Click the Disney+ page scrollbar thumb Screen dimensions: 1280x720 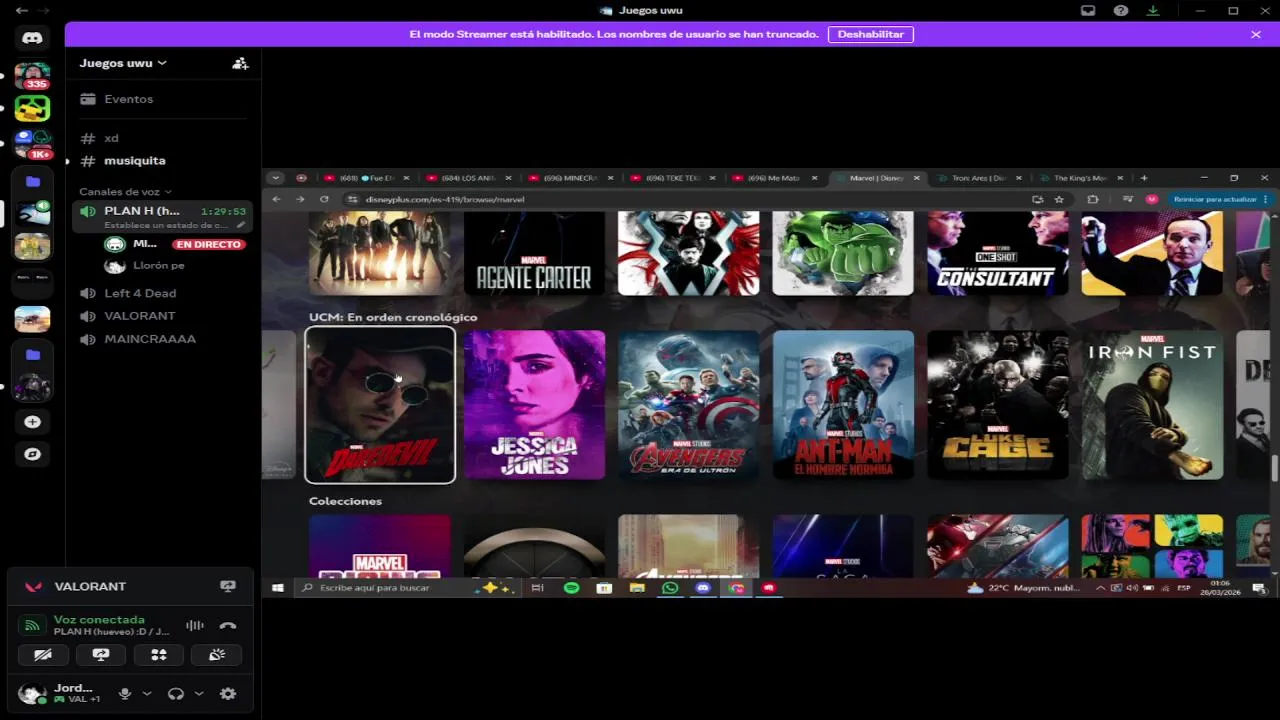point(1274,468)
